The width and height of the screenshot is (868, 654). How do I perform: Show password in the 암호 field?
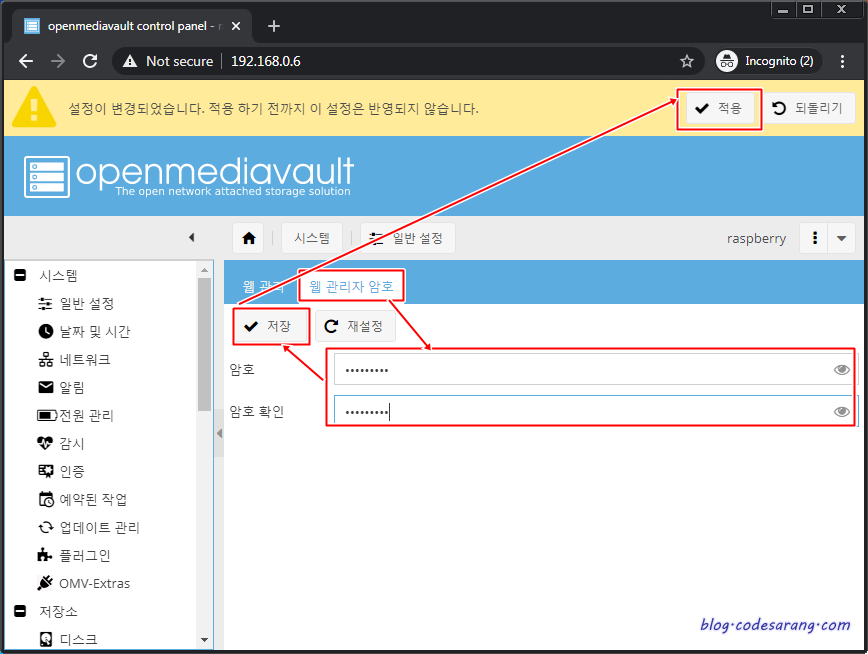(841, 370)
